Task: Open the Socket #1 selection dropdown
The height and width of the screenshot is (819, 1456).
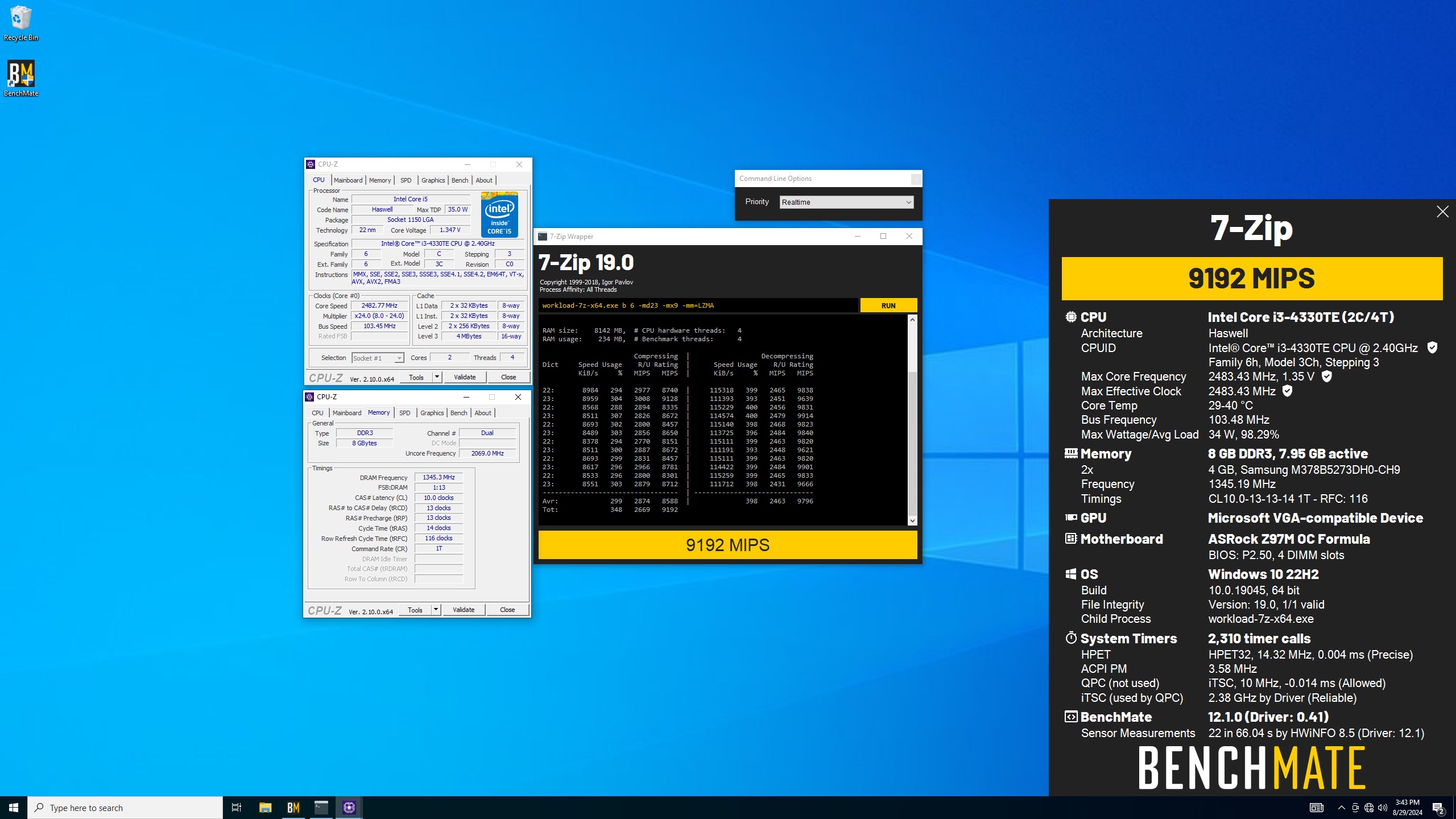Action: [378, 358]
